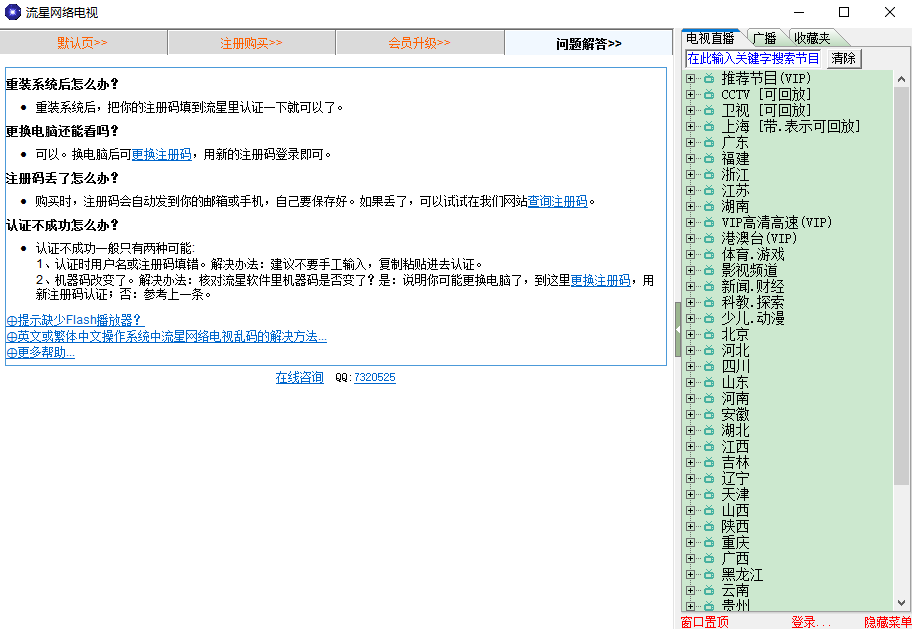912x629 pixels.
Task: Click the TV icon beside CCTV [可回放]
Action: [709, 94]
